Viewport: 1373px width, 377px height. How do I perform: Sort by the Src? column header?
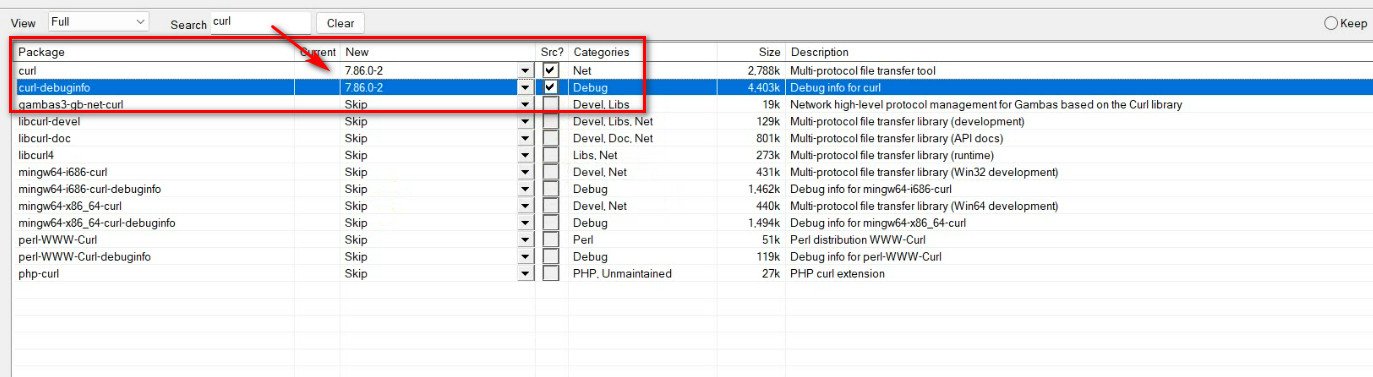pyautogui.click(x=552, y=52)
